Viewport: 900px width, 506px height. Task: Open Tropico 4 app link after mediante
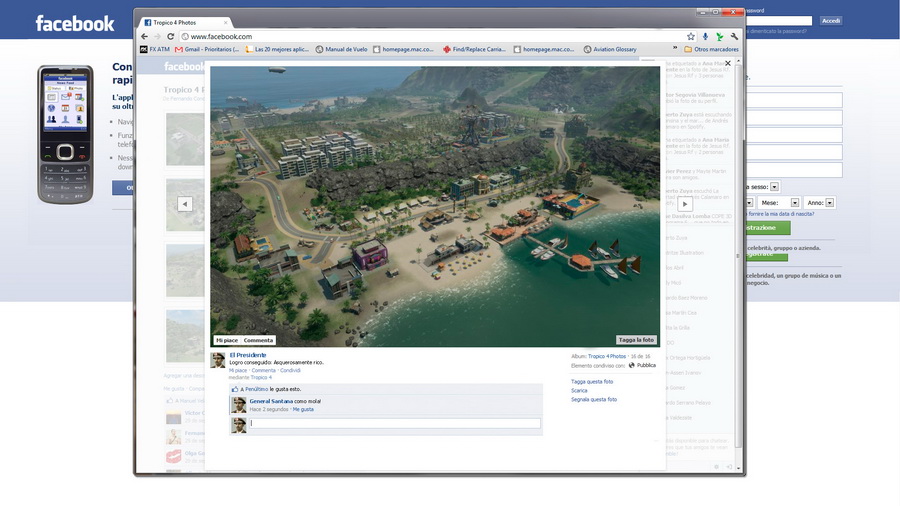click(261, 377)
